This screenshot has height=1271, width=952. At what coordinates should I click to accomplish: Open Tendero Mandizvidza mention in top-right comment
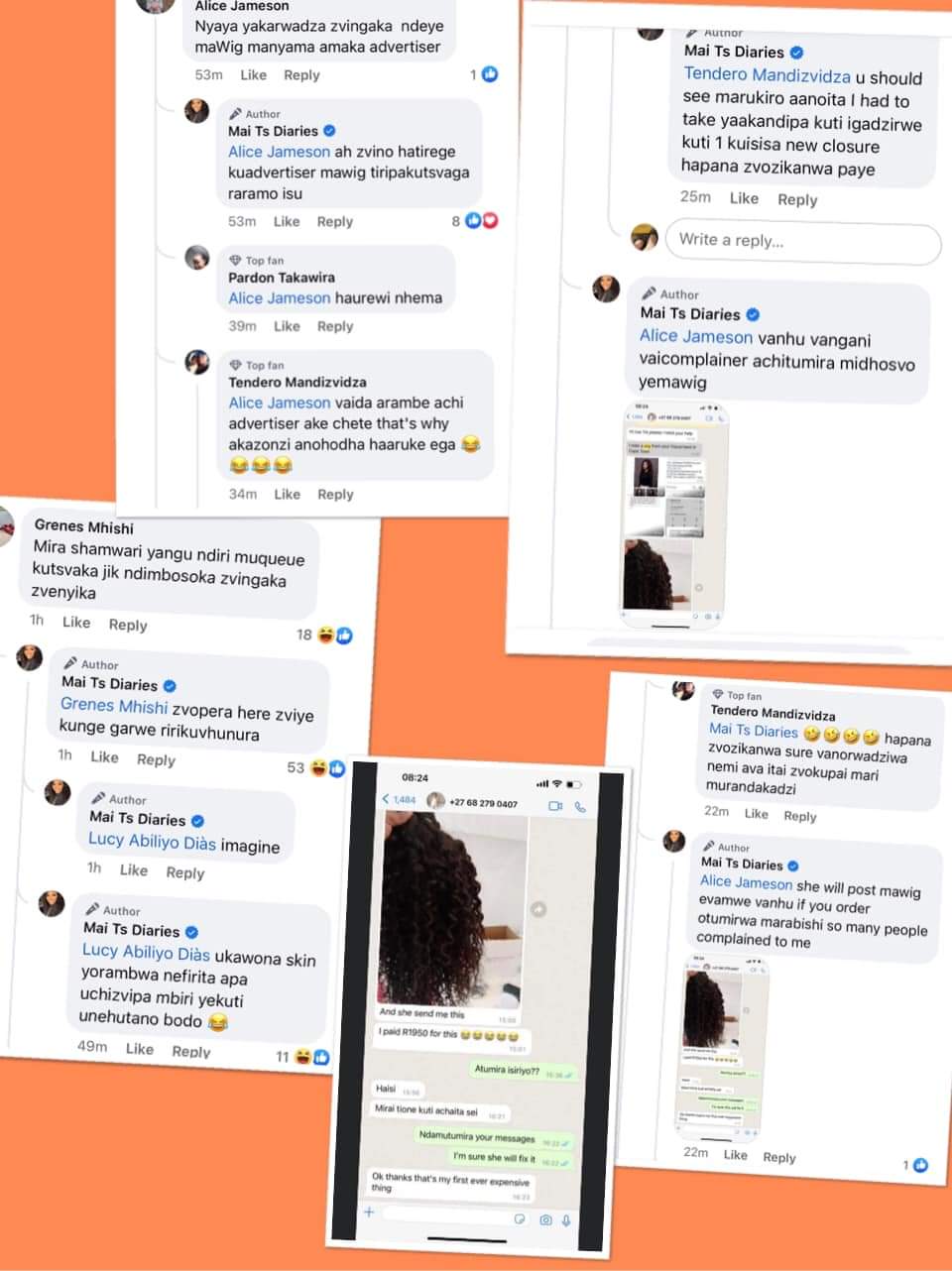pyautogui.click(x=768, y=74)
